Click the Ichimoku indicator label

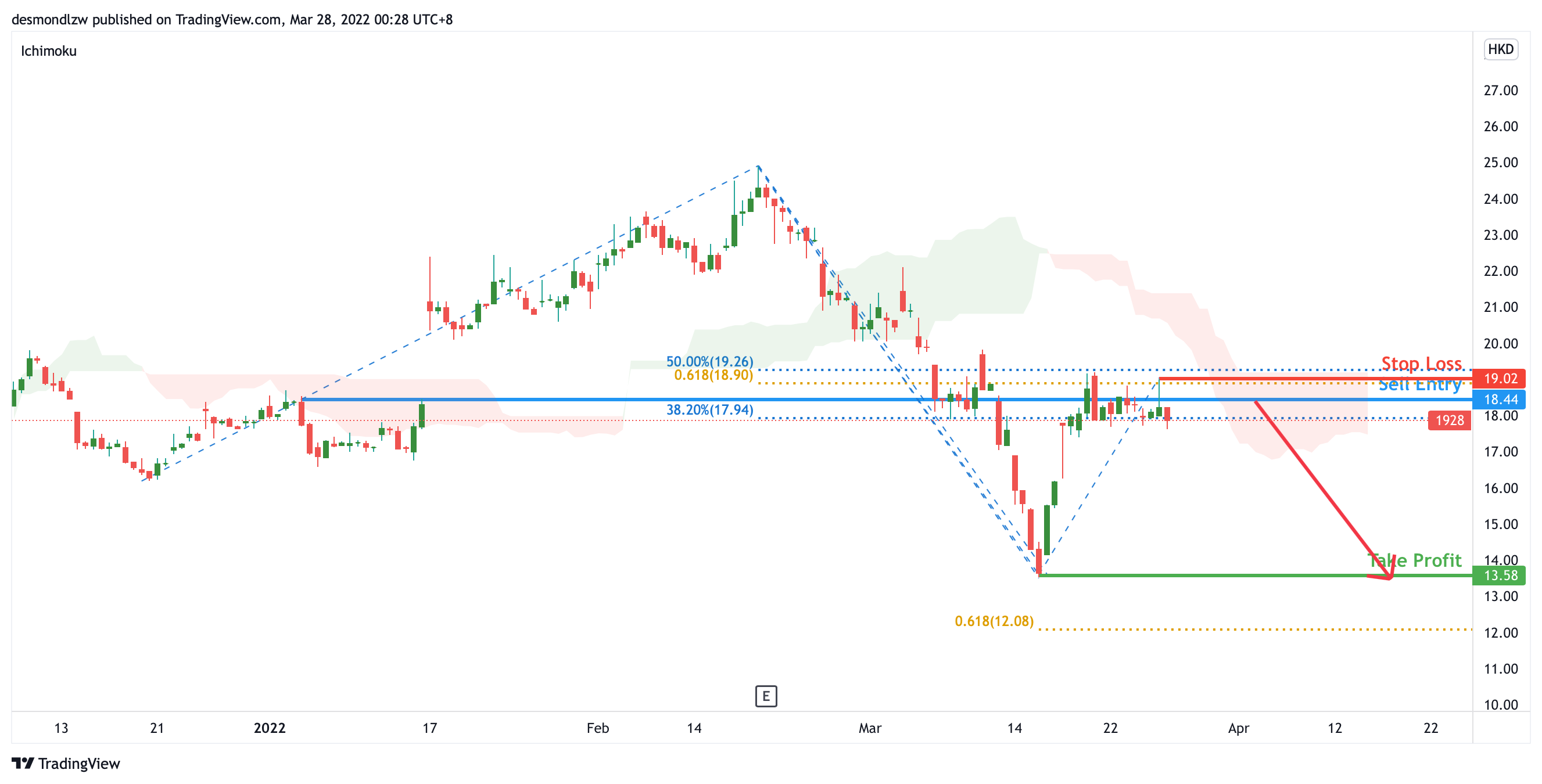[x=48, y=51]
